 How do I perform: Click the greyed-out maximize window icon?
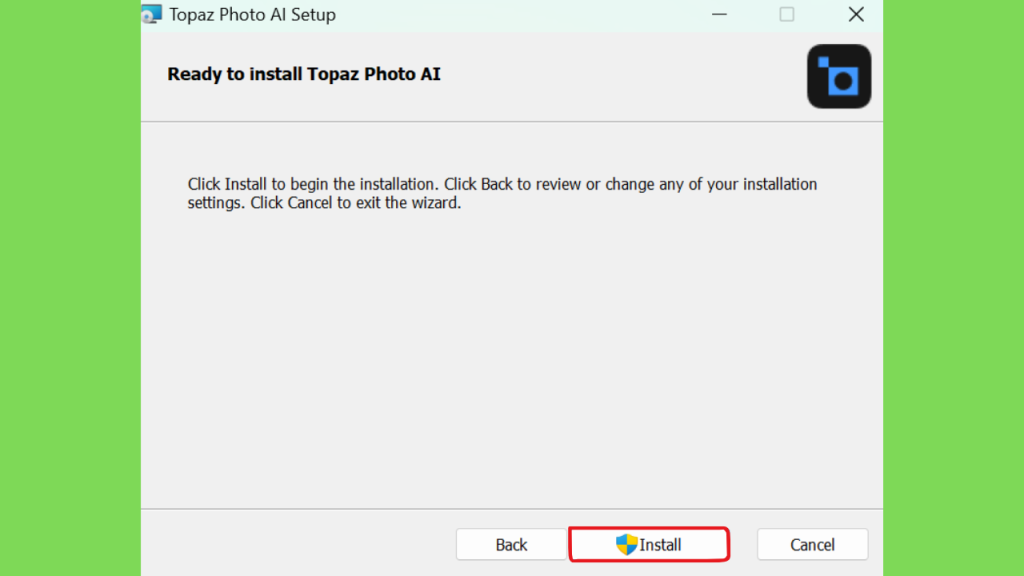pyautogui.click(x=786, y=14)
